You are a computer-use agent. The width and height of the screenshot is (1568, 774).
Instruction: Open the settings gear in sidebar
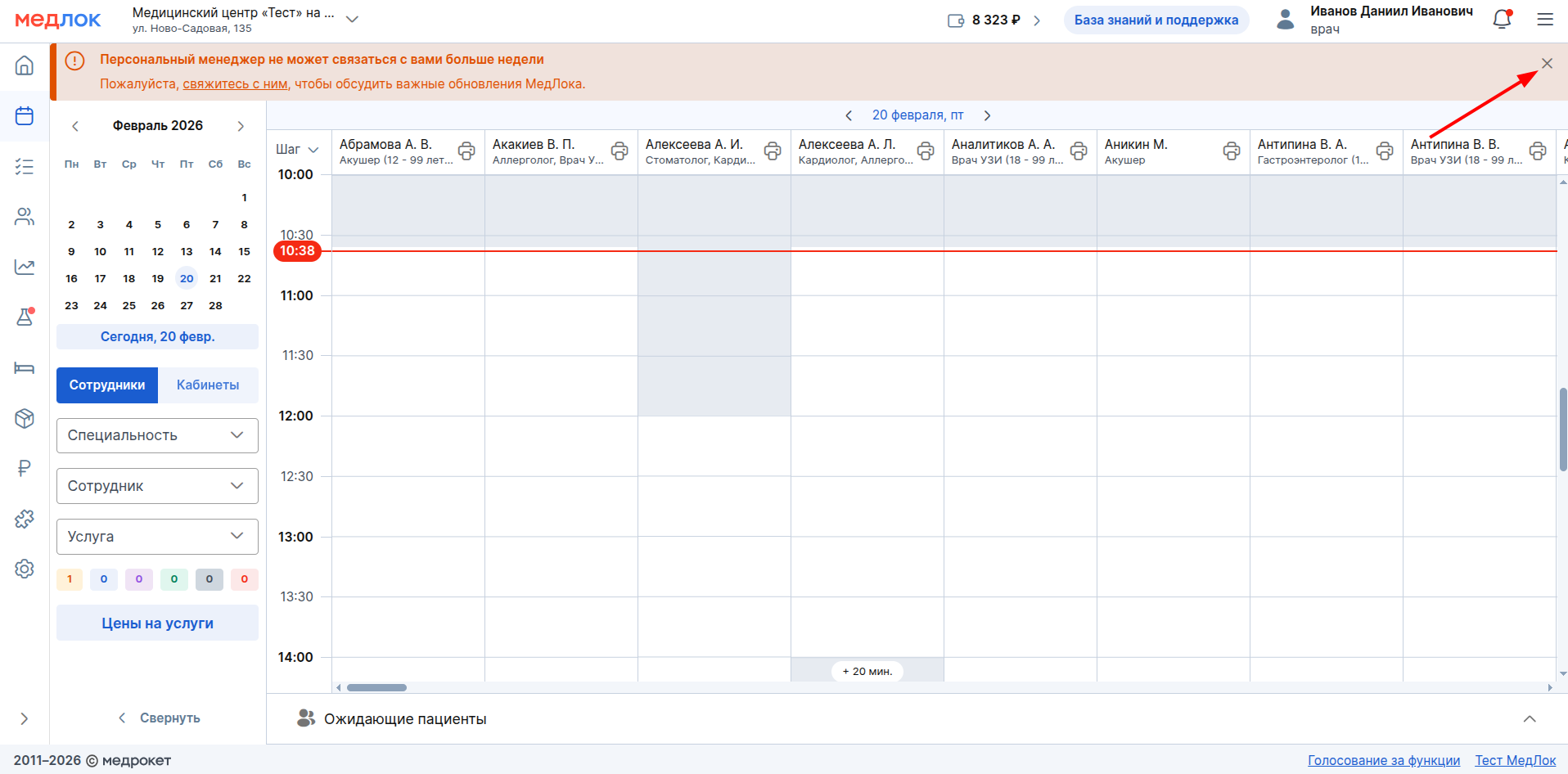(25, 569)
